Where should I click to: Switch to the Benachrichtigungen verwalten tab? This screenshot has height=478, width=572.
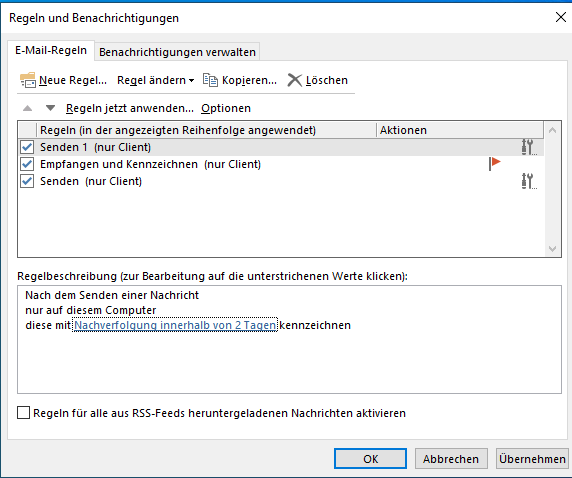tap(177, 52)
